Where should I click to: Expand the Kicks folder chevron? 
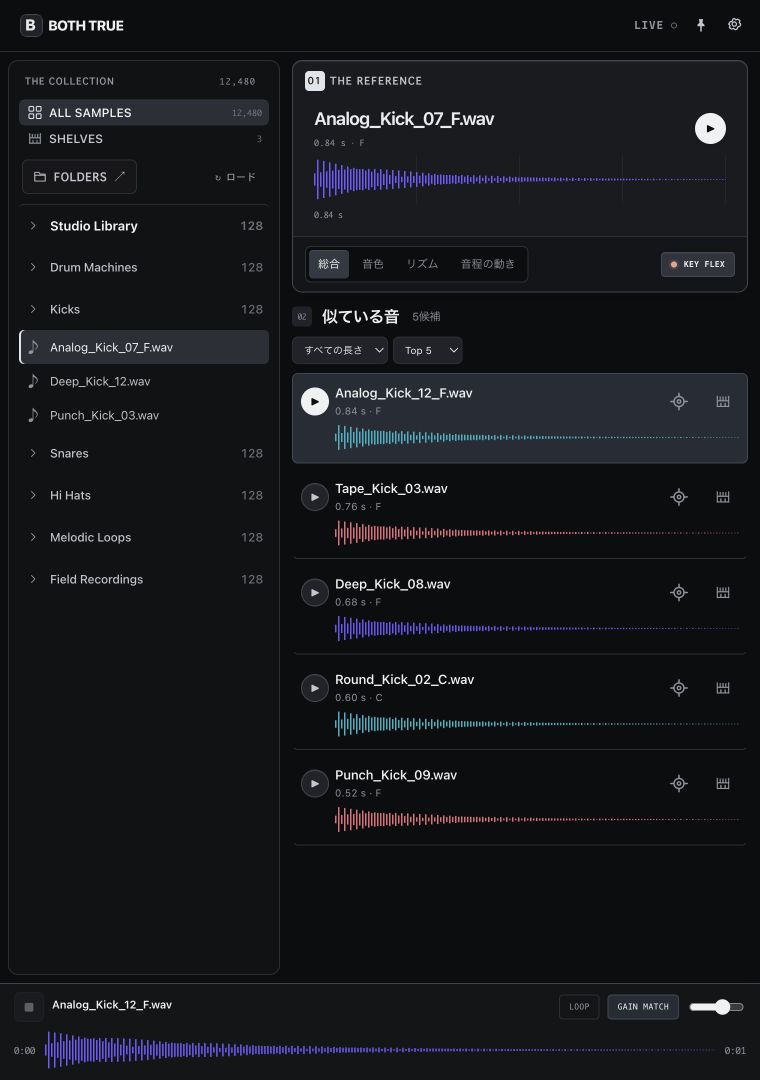pyautogui.click(x=32, y=309)
